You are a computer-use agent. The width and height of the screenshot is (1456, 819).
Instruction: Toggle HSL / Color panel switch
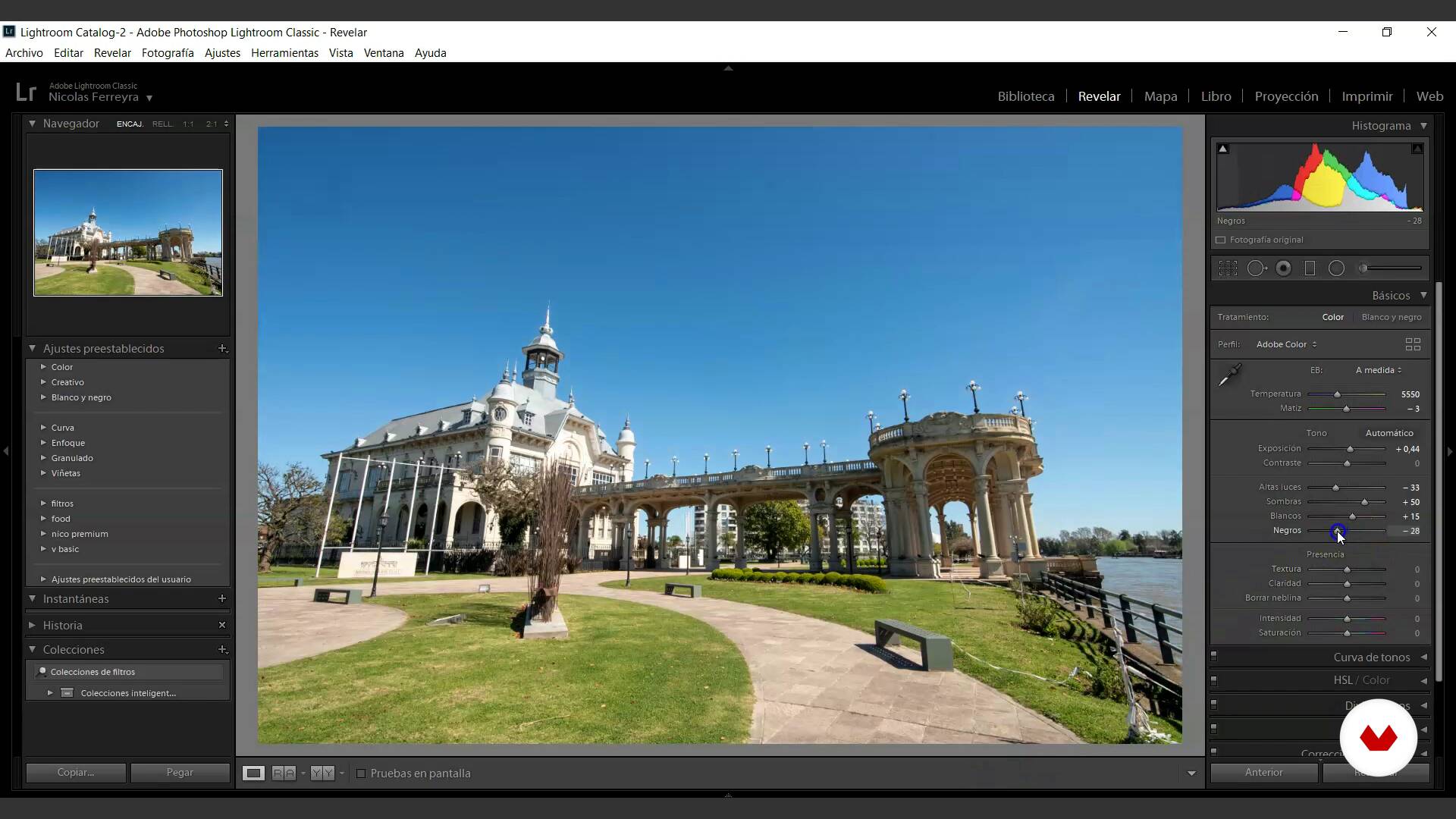point(1213,680)
